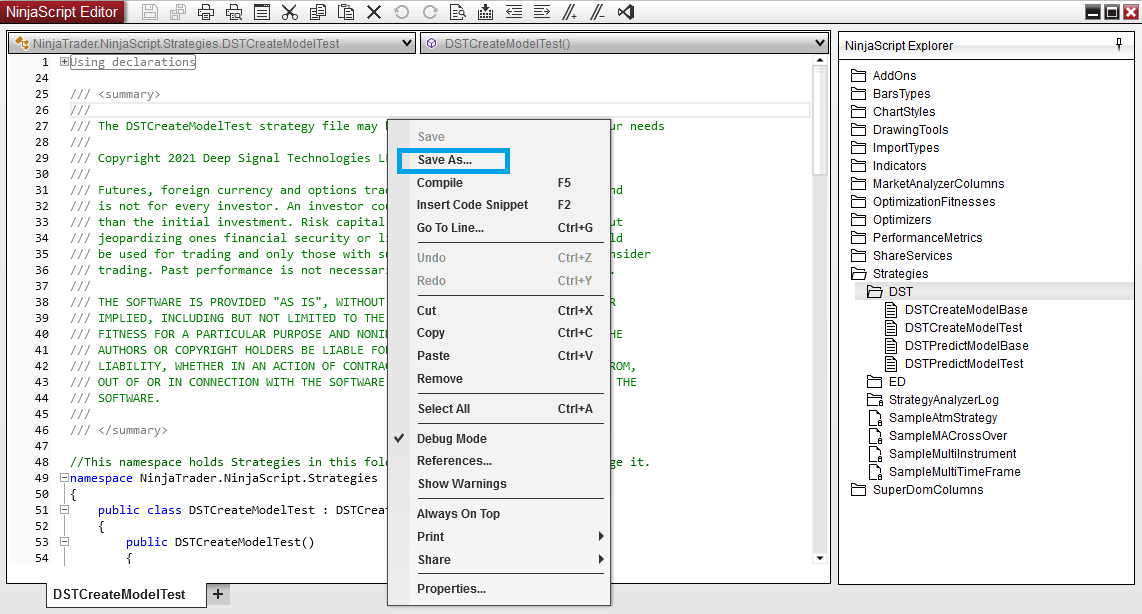Collapse the Strategies folder

[859, 274]
